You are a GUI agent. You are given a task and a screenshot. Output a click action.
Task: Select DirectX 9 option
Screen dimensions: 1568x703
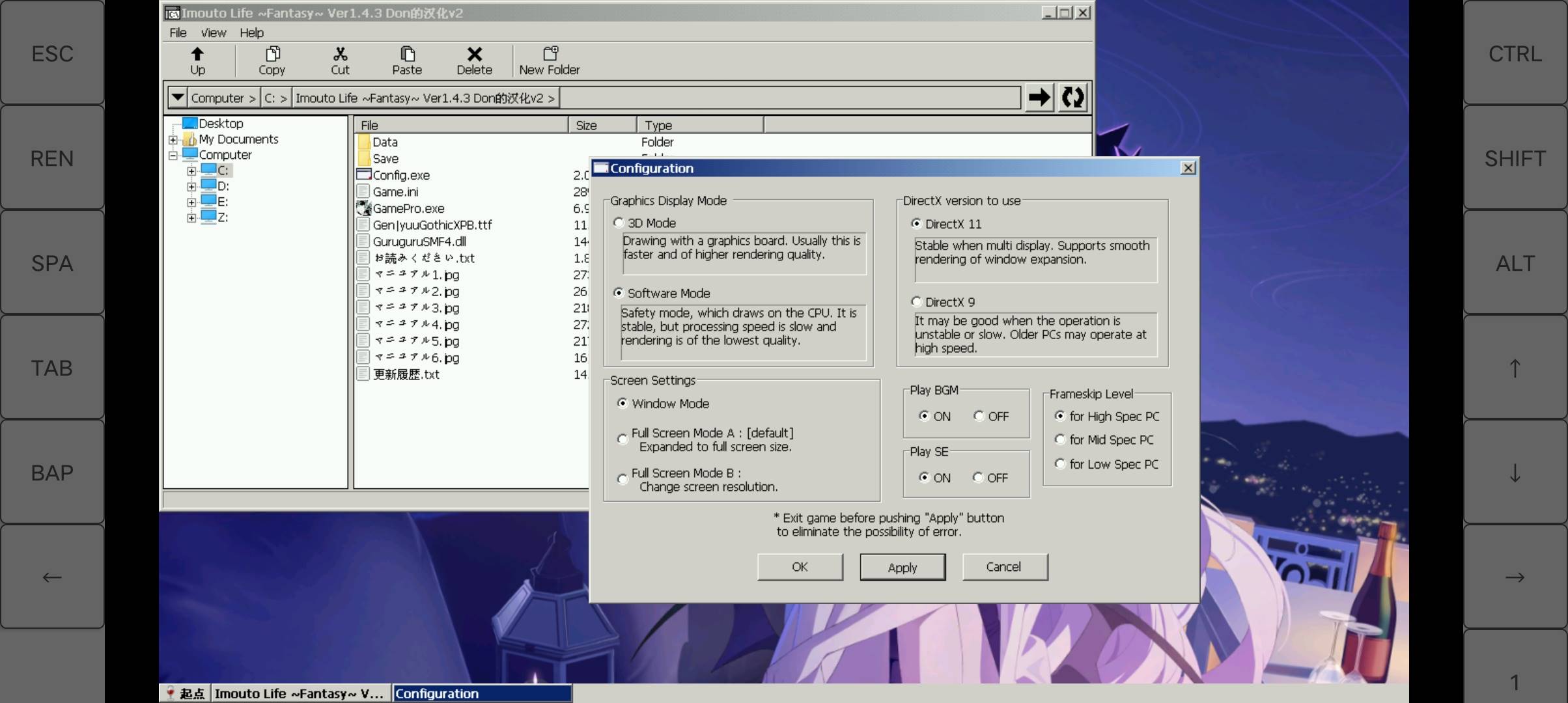click(x=915, y=301)
